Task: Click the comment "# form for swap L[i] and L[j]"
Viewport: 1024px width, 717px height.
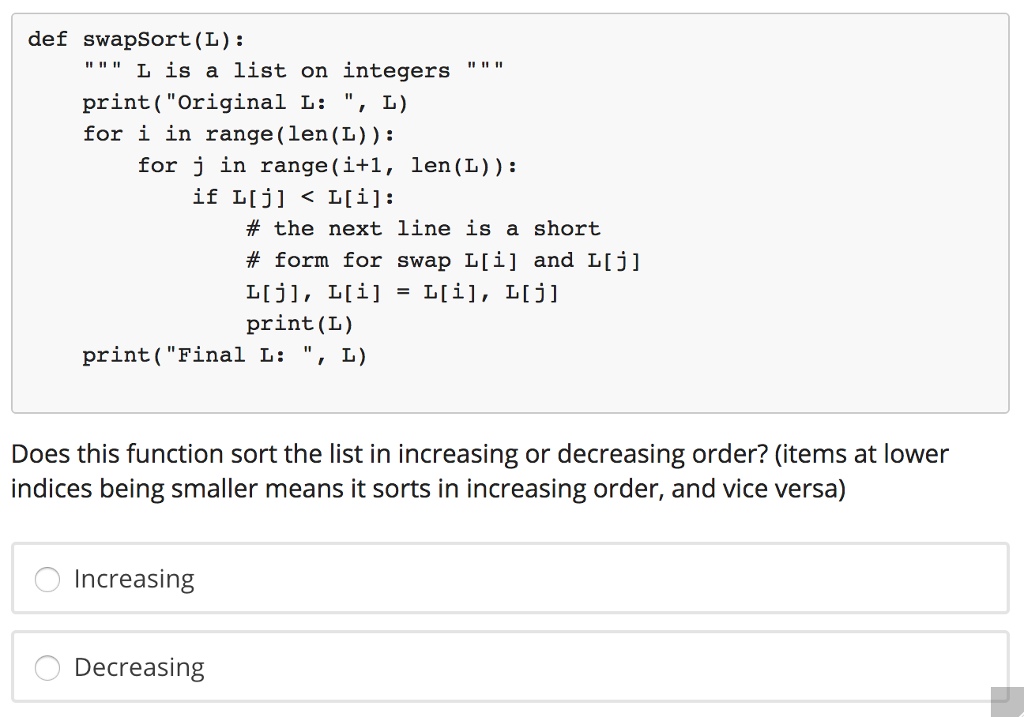Action: [x=443, y=261]
